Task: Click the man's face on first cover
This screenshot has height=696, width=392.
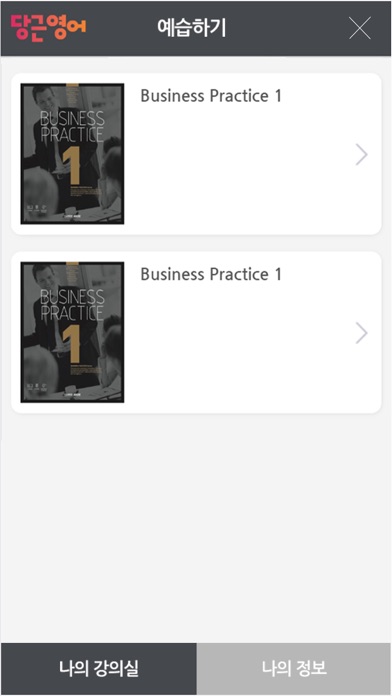Action: tap(43, 98)
